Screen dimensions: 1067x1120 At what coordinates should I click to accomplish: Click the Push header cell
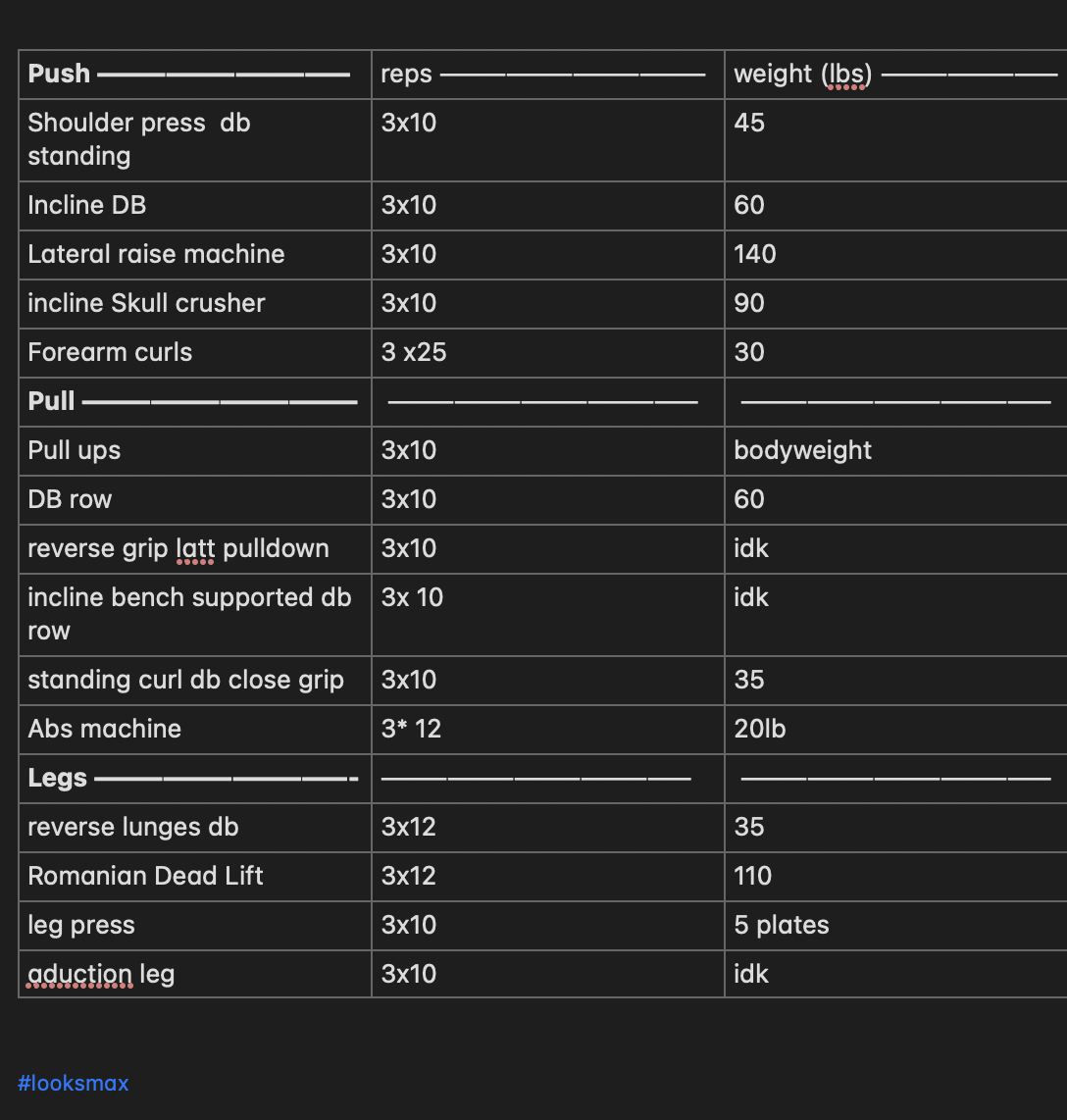tap(195, 75)
